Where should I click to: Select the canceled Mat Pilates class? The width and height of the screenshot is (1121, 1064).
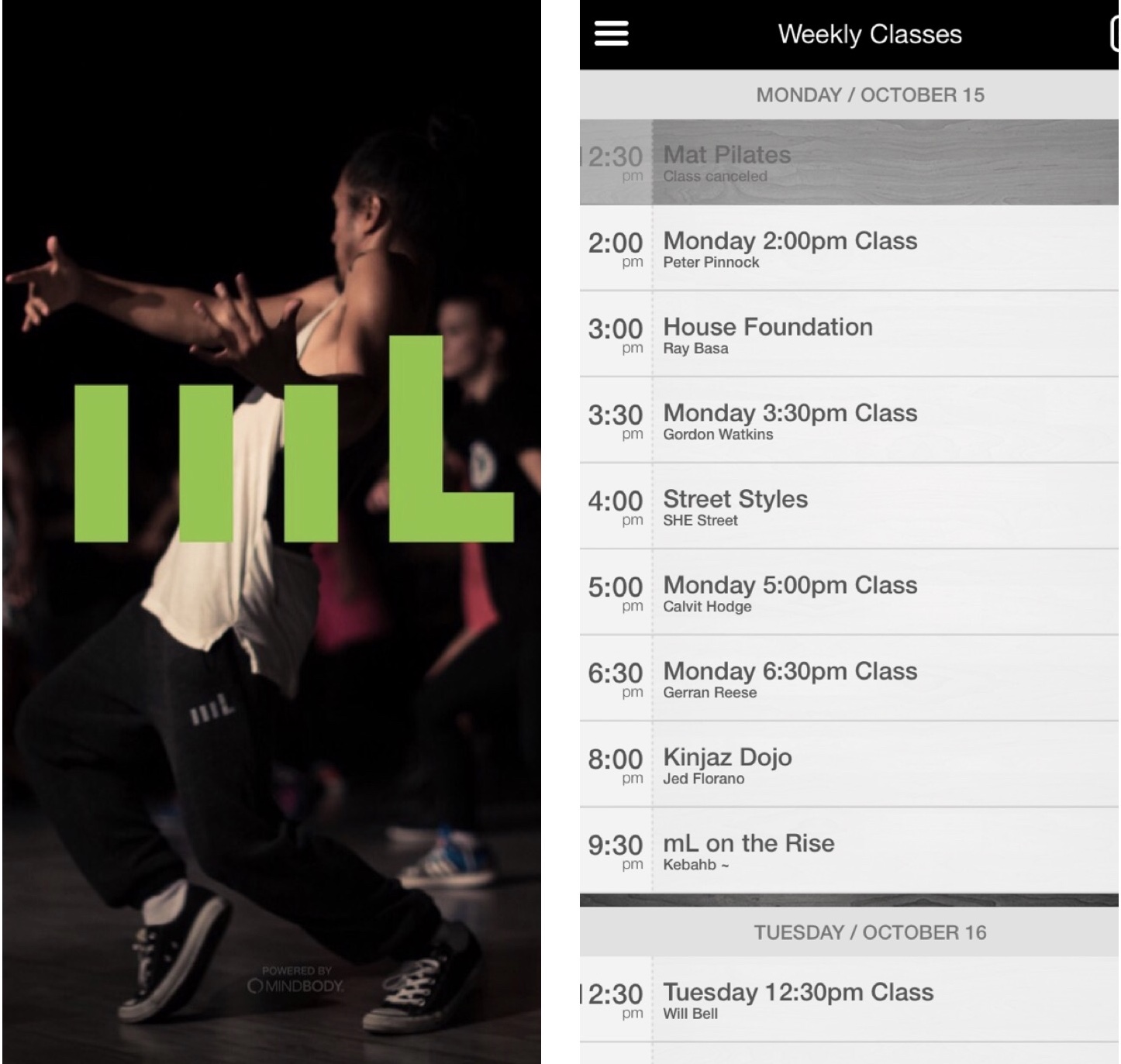point(849,162)
